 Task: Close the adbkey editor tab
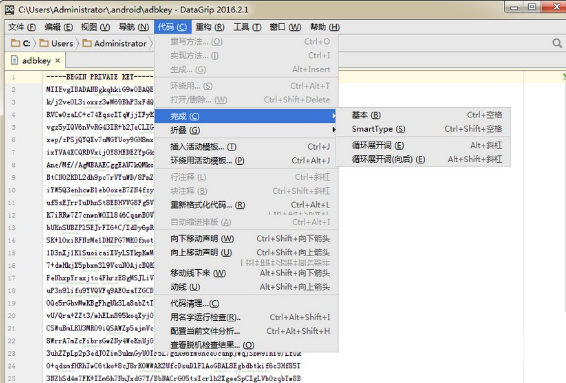pyautogui.click(x=58, y=61)
